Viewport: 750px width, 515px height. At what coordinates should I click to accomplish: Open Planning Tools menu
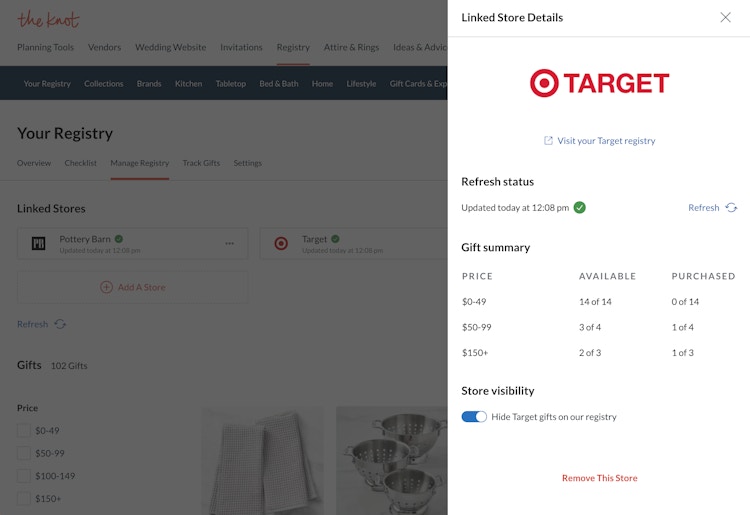(x=45, y=47)
